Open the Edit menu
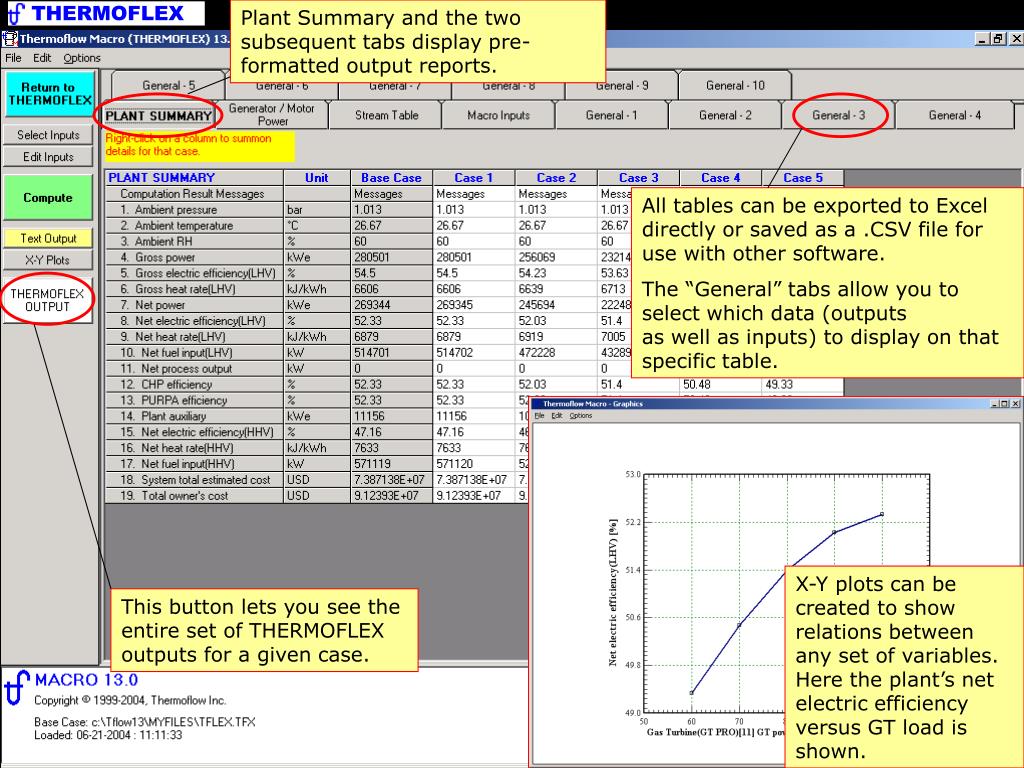Image resolution: width=1024 pixels, height=768 pixels. [42, 58]
